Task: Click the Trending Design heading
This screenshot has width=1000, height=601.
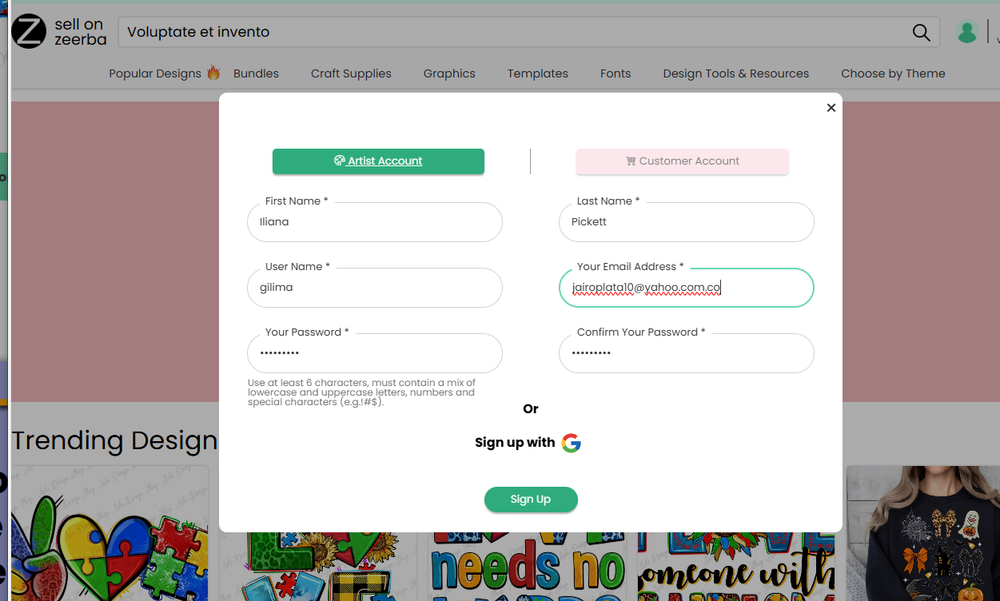Action: [115, 440]
